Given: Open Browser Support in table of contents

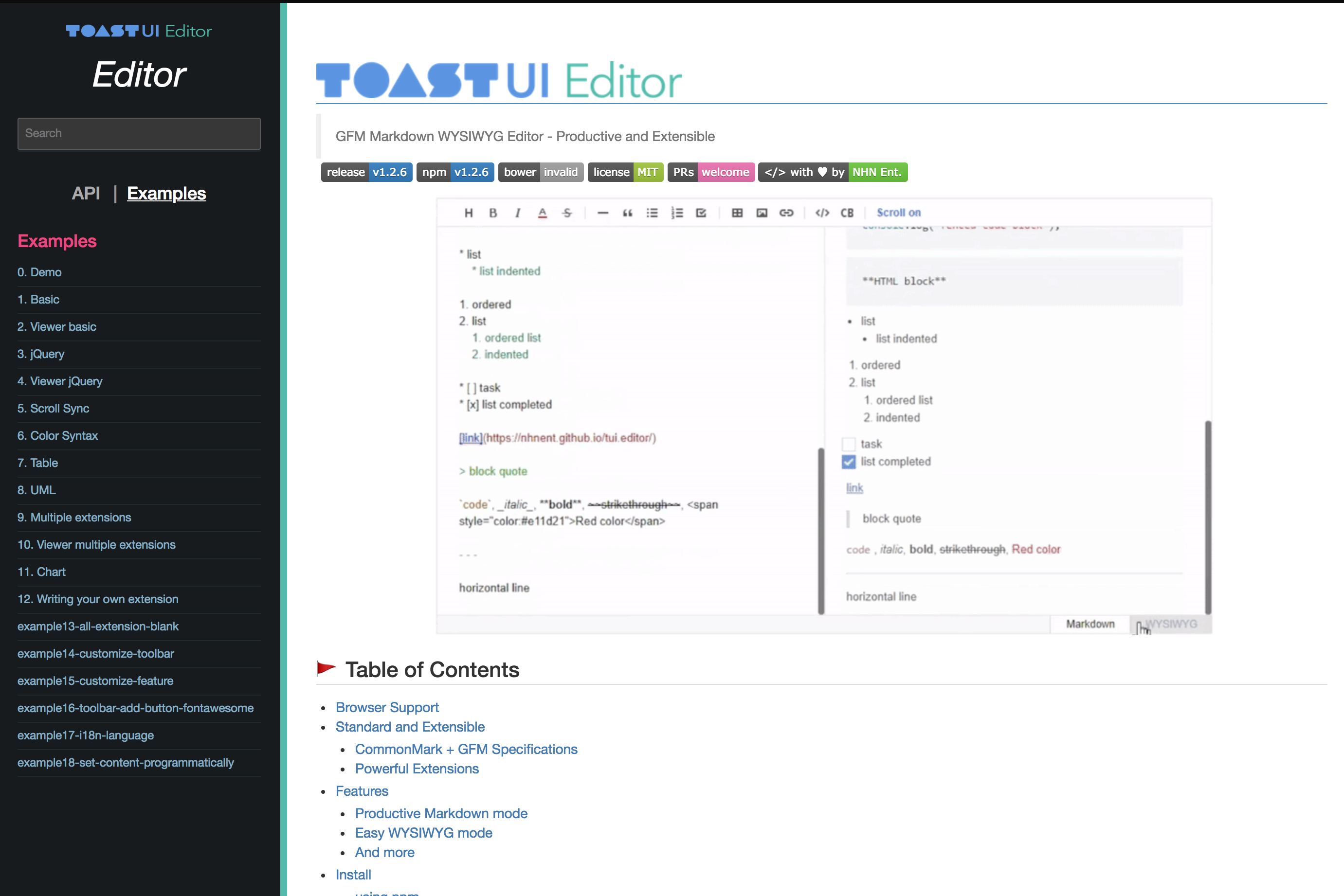Looking at the screenshot, I should pos(387,707).
